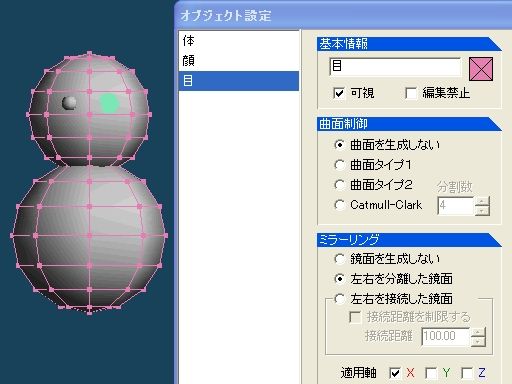Toggle 接続距離を制限する checkbox

point(355,317)
